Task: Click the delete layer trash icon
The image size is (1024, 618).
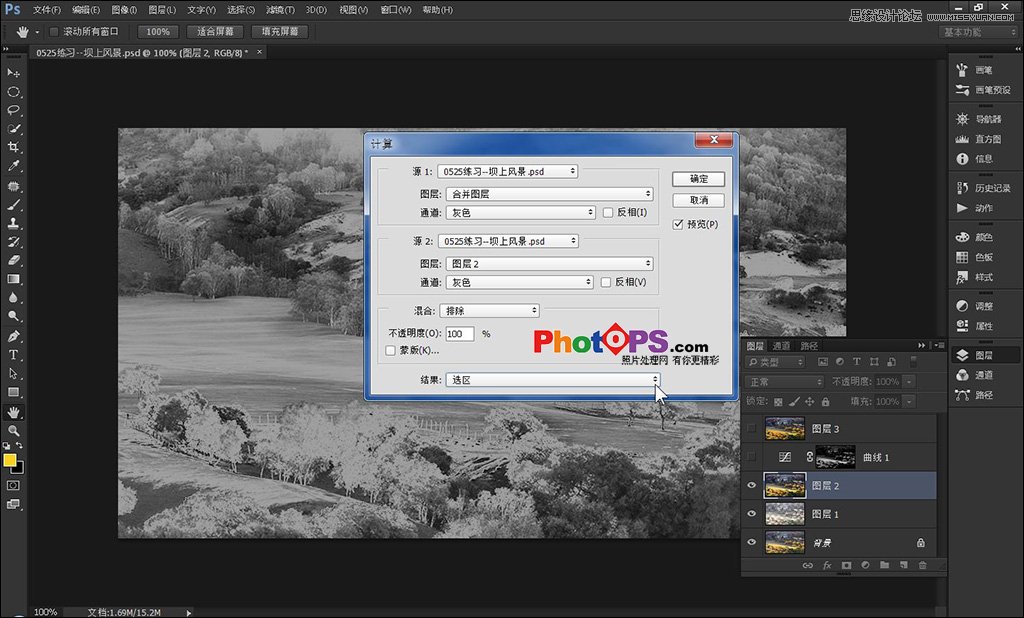Action: click(922, 565)
